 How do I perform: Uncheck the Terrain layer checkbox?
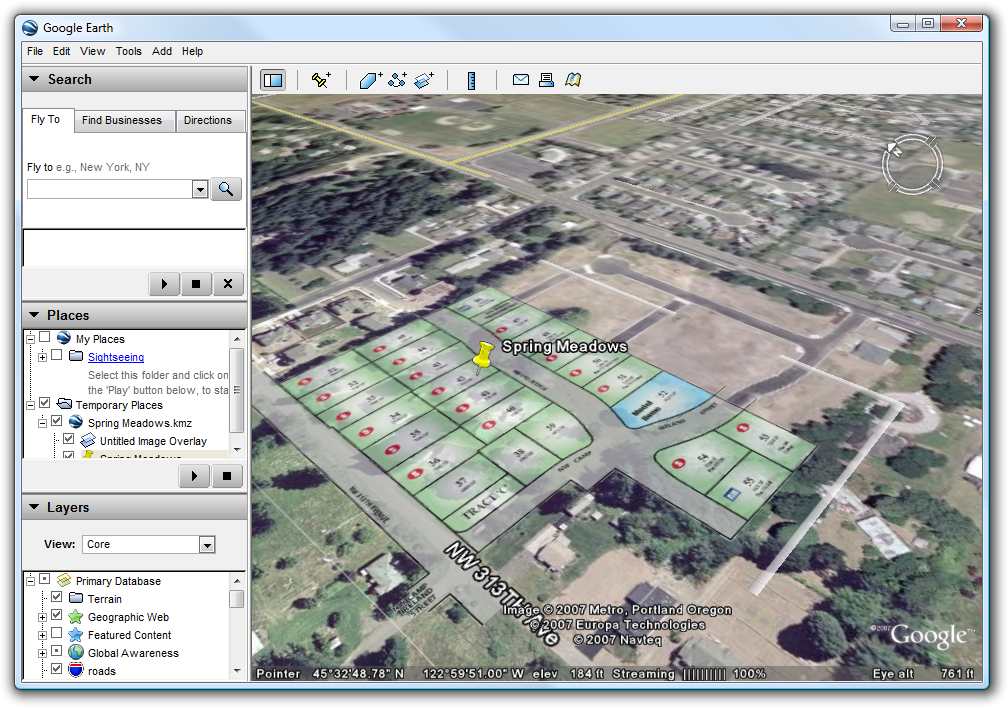point(57,597)
